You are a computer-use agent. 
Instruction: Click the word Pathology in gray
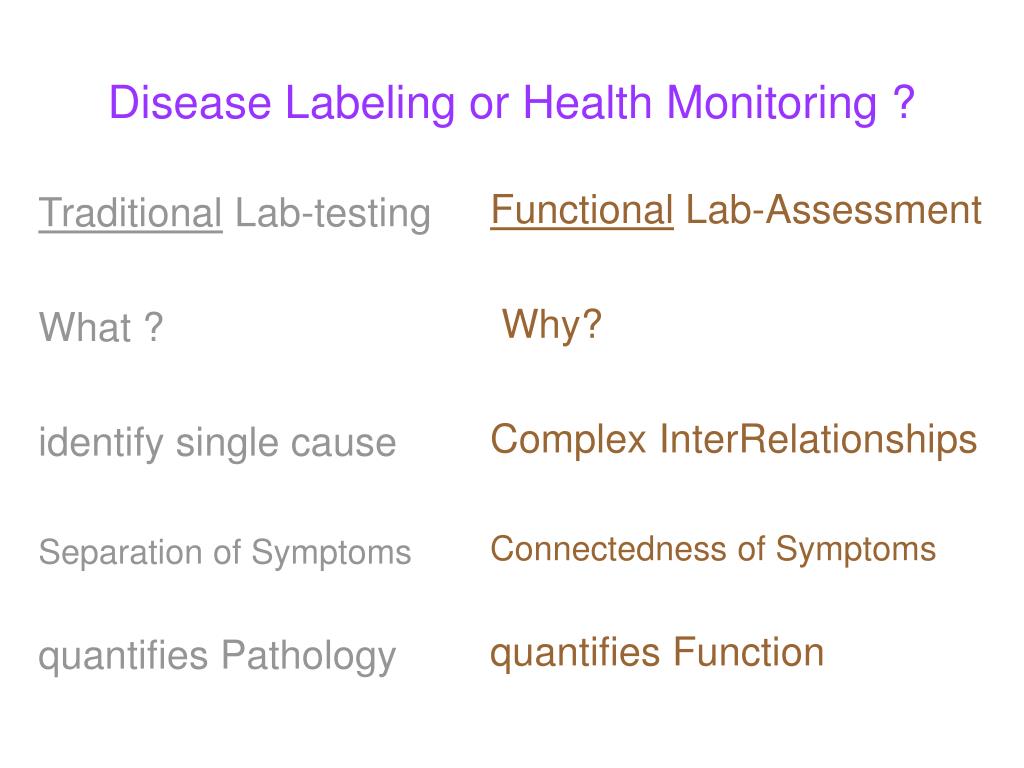click(308, 656)
